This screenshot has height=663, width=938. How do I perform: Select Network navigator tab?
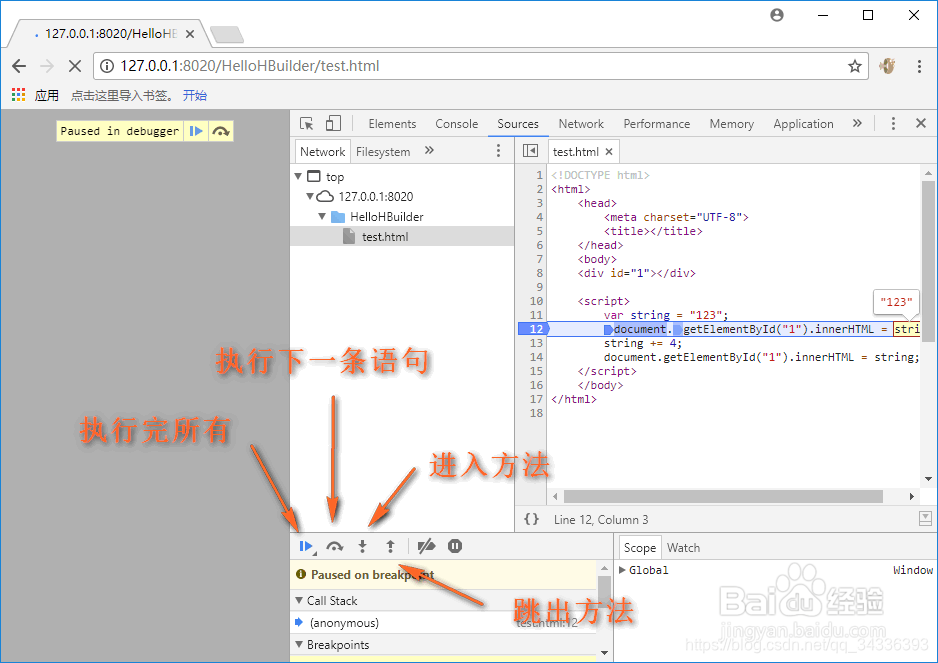pos(322,152)
